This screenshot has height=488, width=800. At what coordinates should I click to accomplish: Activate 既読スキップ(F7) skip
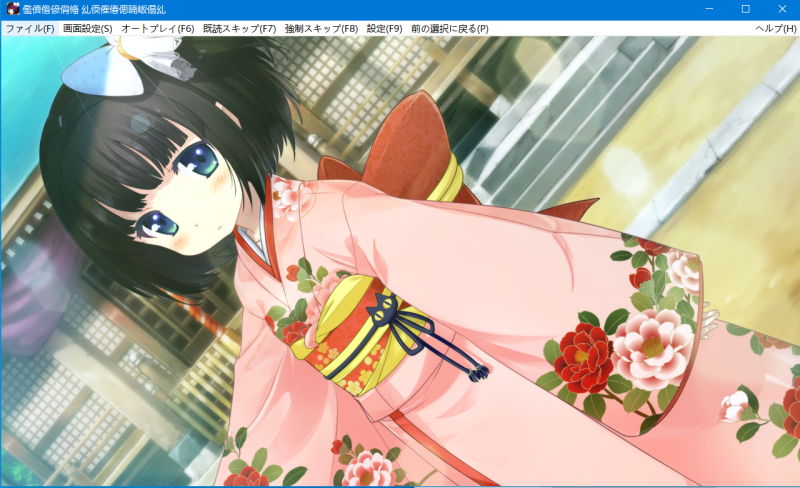pyautogui.click(x=239, y=29)
